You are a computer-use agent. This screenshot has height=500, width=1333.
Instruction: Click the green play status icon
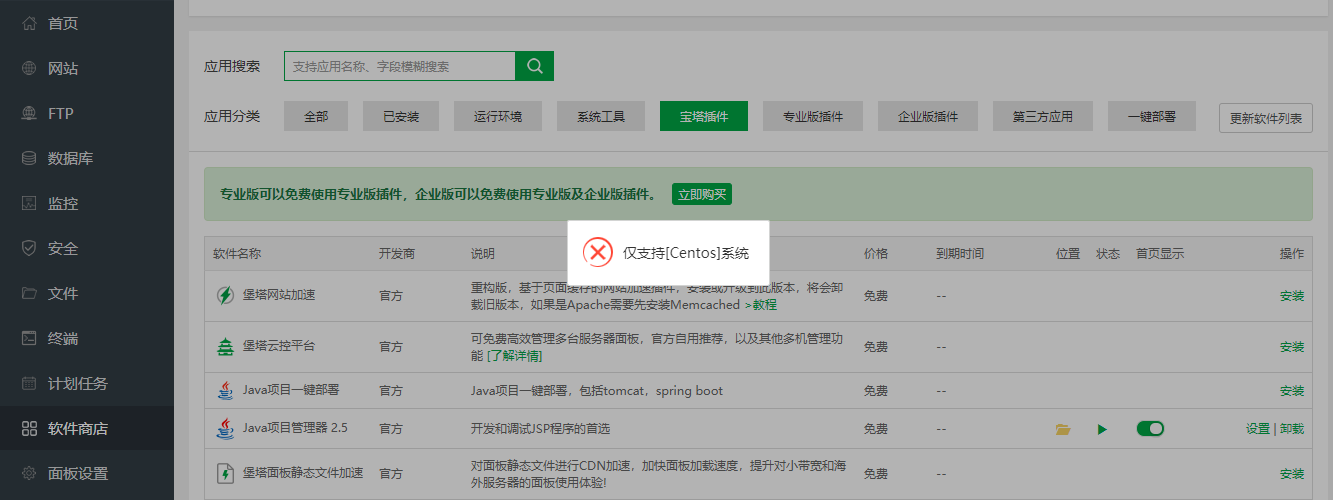tap(1102, 429)
